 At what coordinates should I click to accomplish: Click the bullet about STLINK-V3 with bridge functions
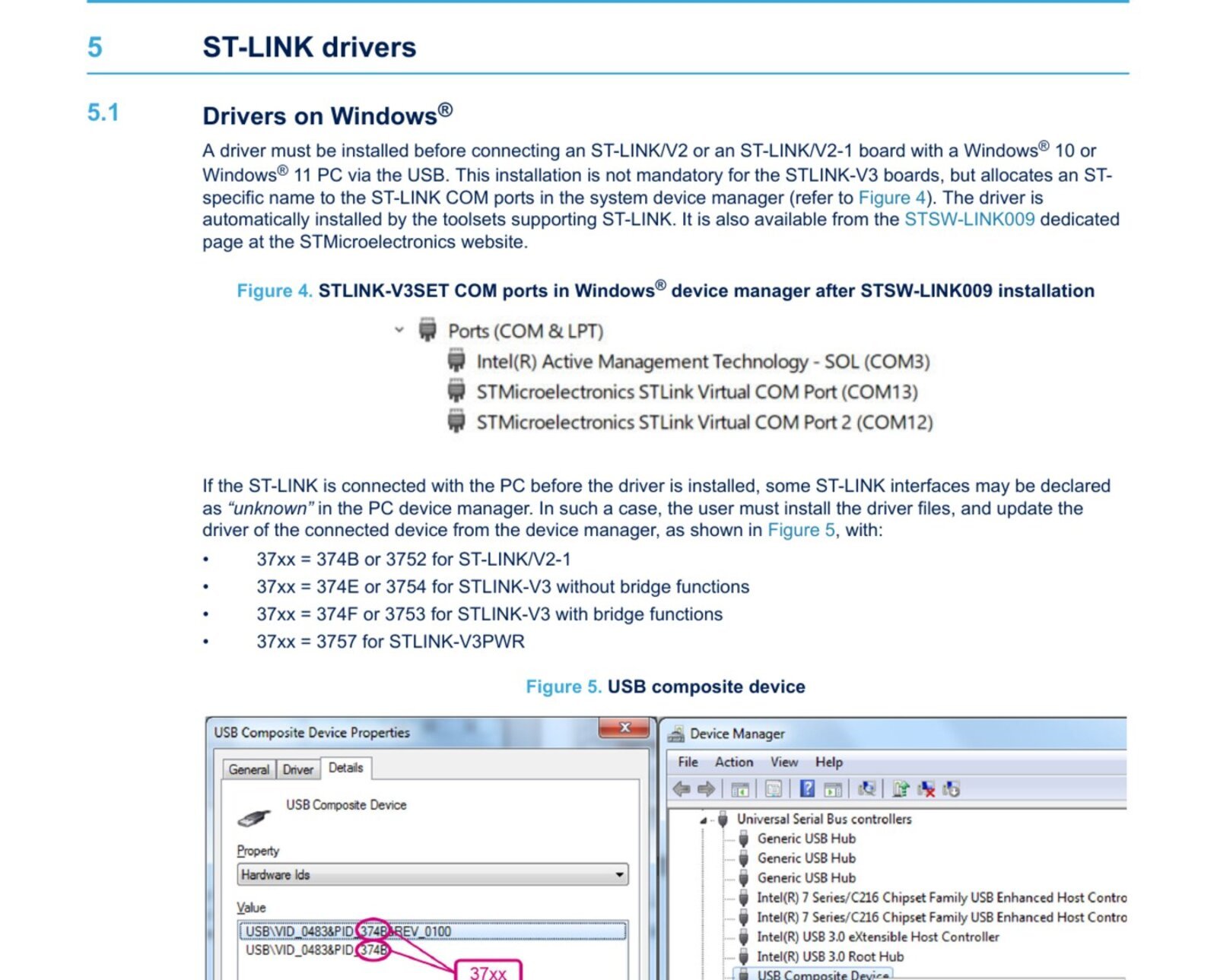[489, 614]
